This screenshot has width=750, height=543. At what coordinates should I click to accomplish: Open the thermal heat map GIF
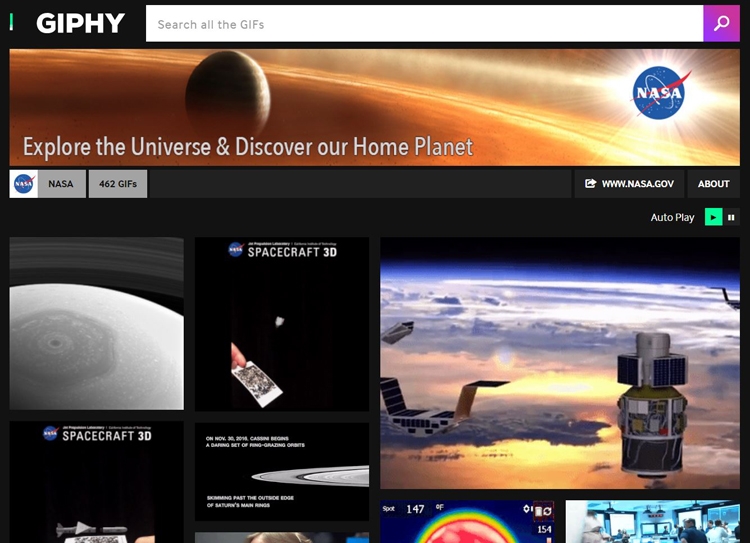(x=467, y=522)
